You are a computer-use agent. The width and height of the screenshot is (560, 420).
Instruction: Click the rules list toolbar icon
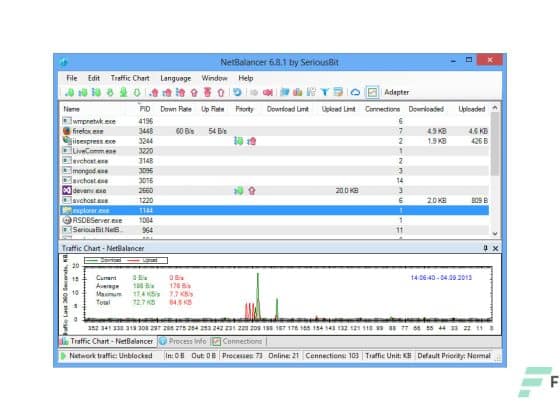(x=338, y=92)
